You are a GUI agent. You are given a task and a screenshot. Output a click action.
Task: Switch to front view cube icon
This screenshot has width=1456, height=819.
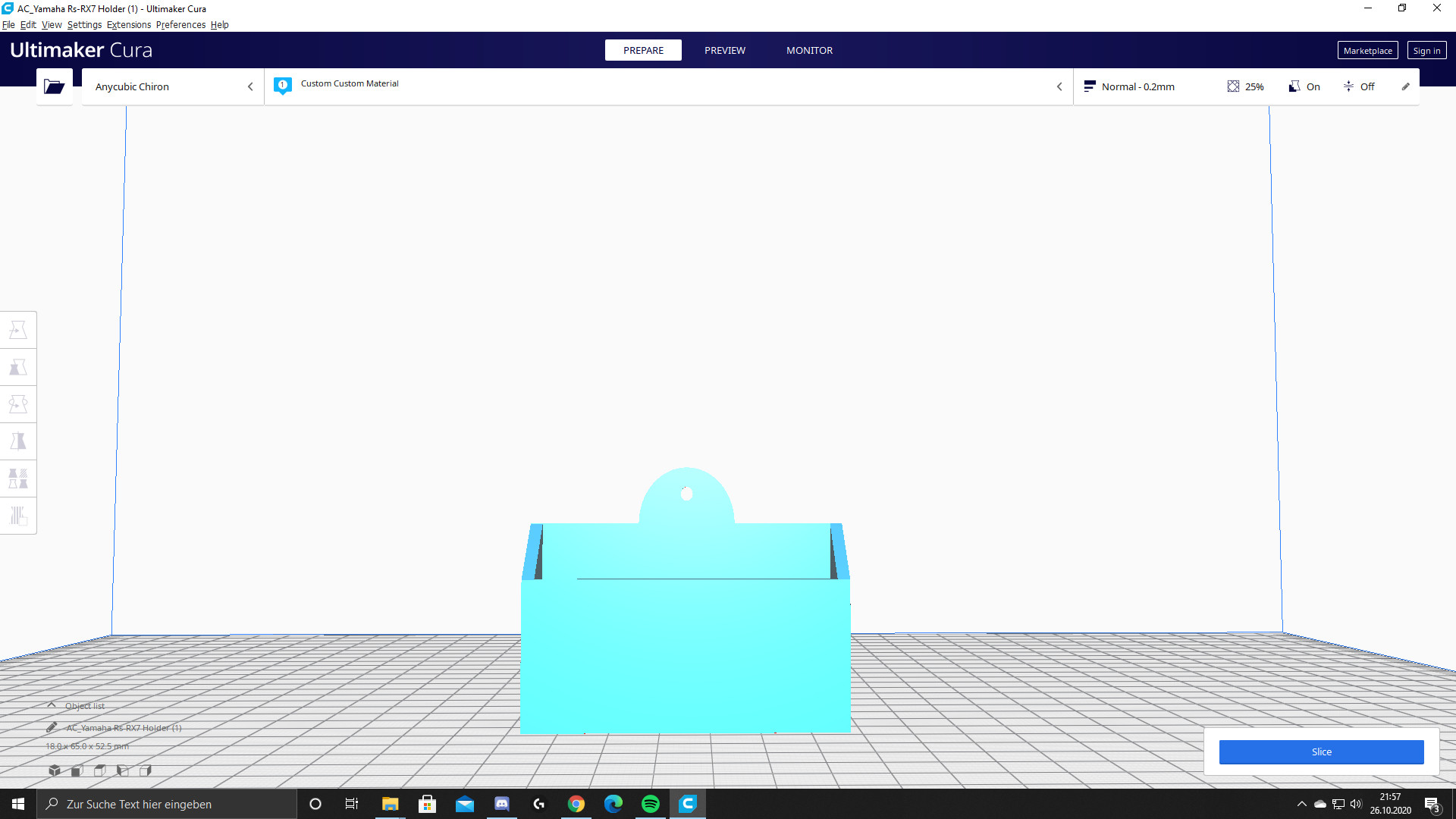click(x=77, y=770)
